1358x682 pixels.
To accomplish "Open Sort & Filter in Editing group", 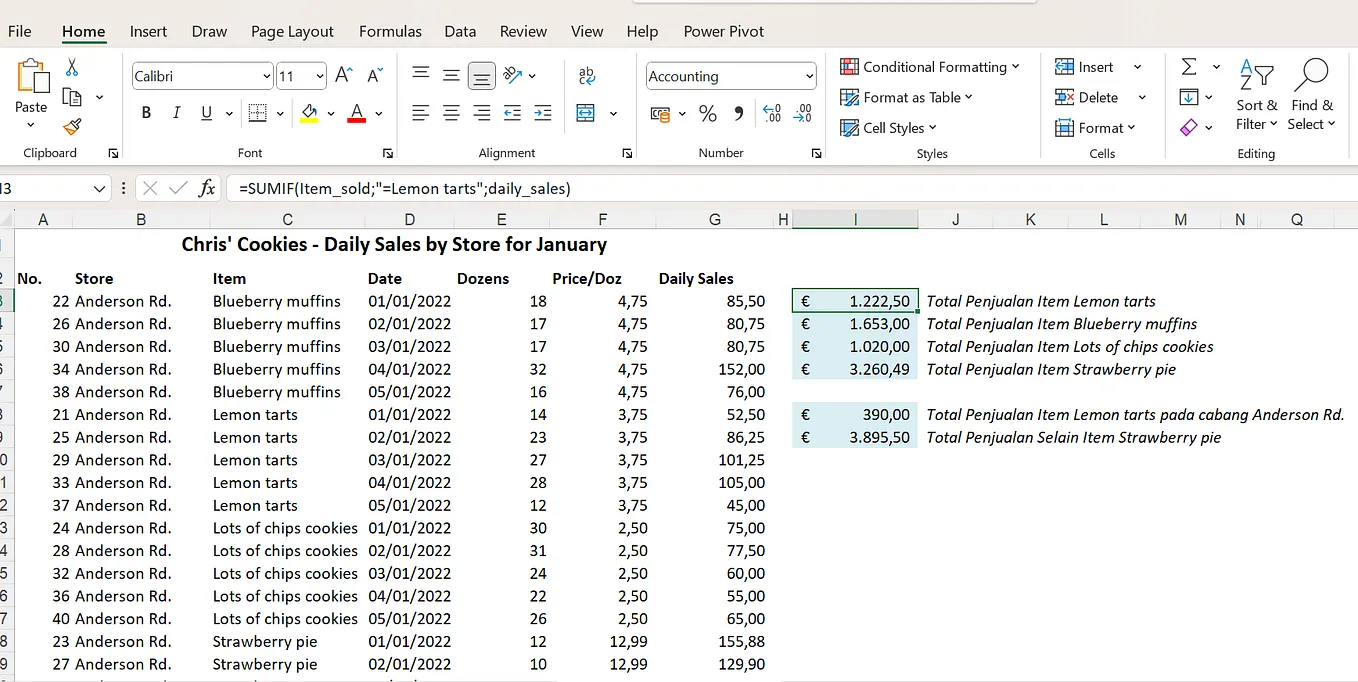I will point(1256,95).
